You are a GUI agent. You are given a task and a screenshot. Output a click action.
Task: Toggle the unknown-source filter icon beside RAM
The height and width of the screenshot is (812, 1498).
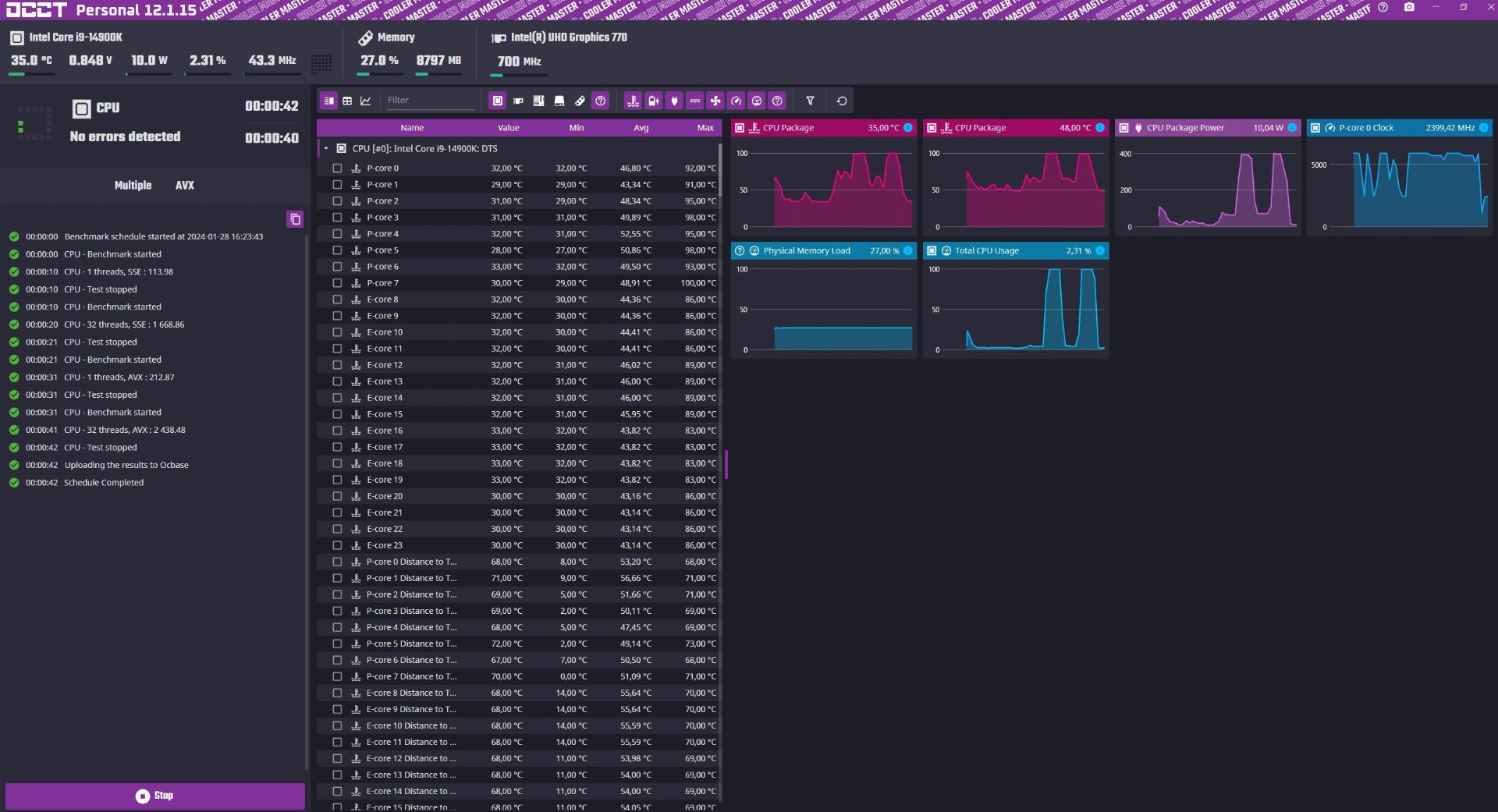[x=600, y=101]
